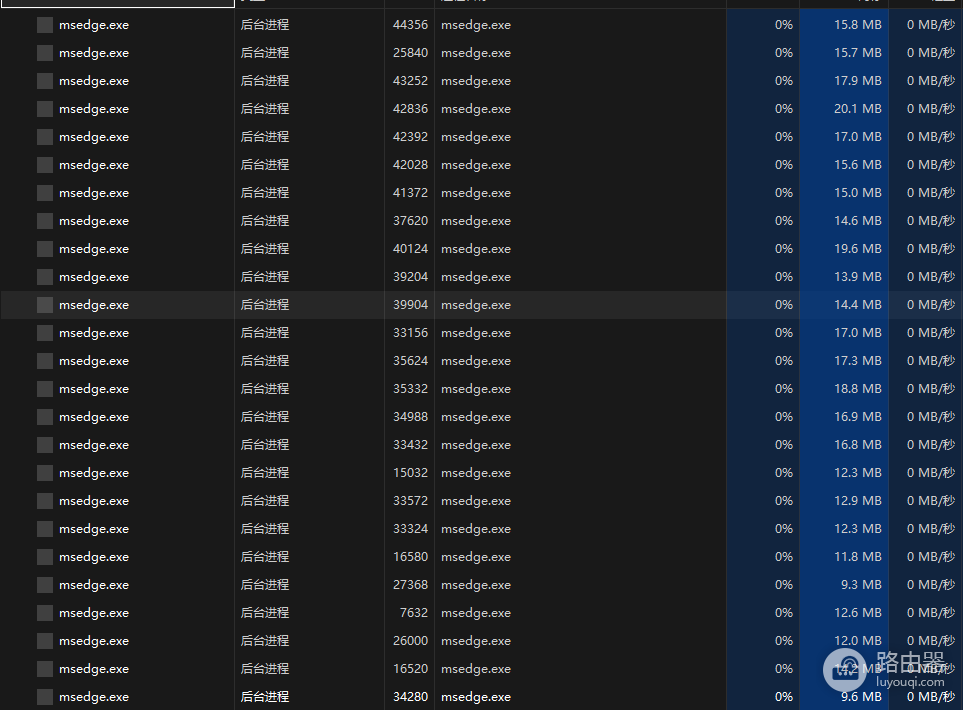Select the process icon in the PID 35624 row
Image resolution: width=963 pixels, height=710 pixels.
45,361
